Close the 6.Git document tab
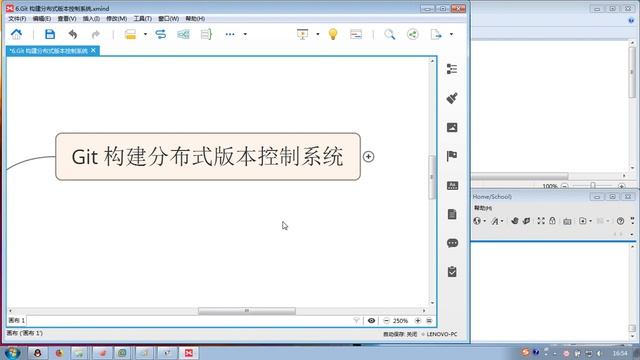 pos(93,50)
